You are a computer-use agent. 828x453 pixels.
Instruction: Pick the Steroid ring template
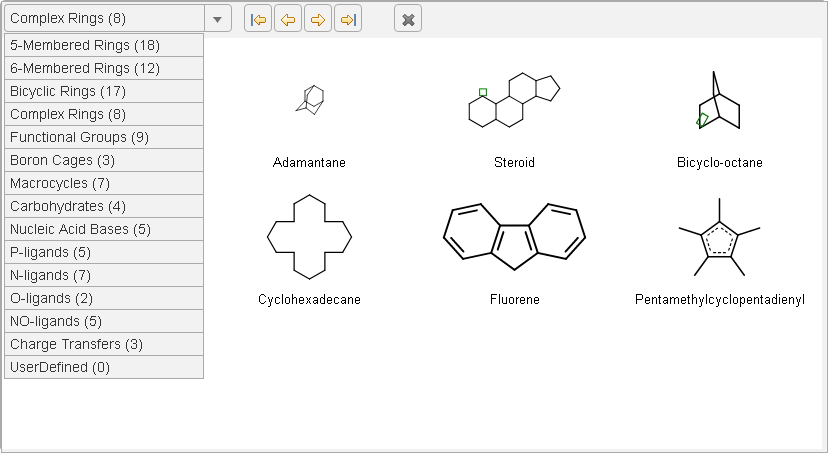click(514, 100)
